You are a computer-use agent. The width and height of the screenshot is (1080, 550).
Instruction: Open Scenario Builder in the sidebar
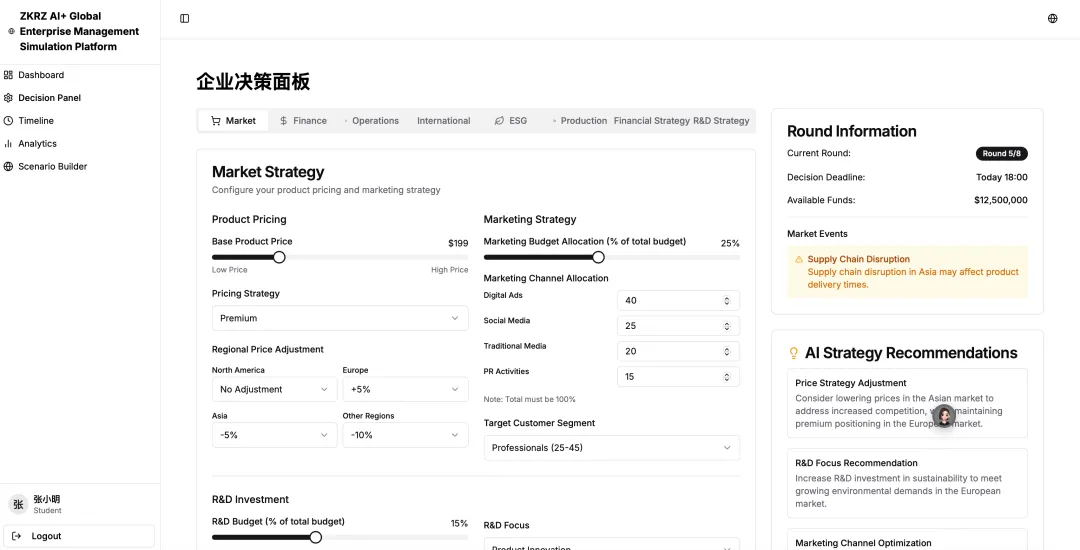[x=52, y=166]
